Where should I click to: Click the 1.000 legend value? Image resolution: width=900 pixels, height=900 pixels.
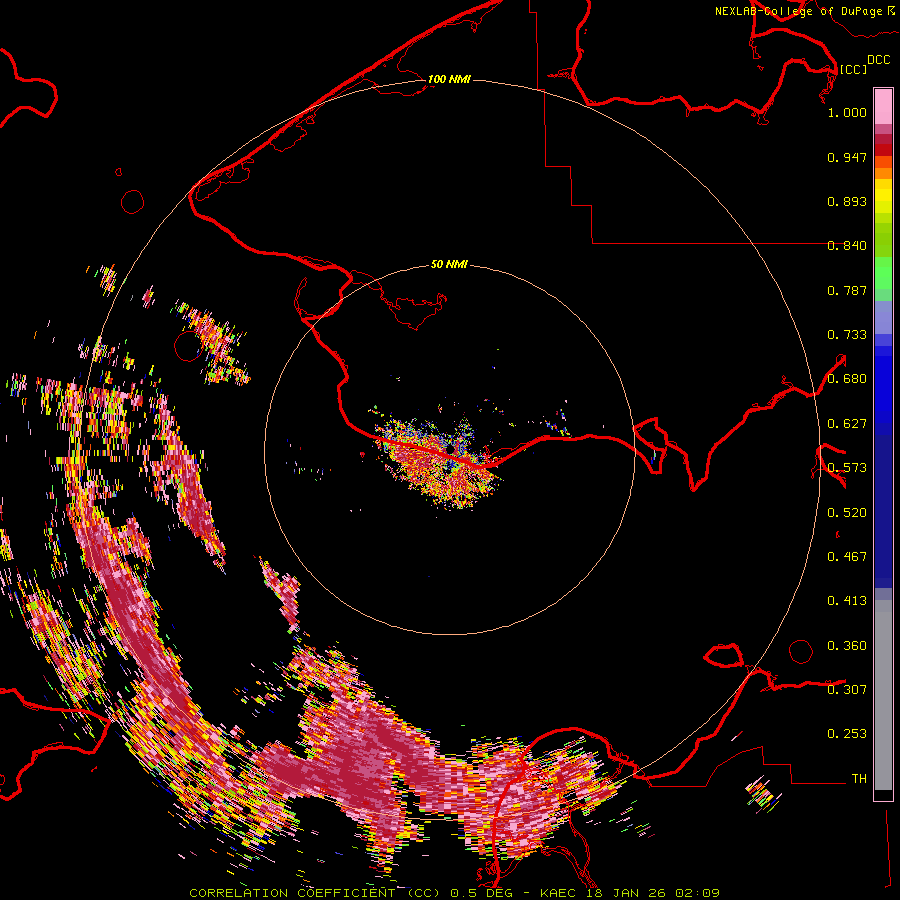point(847,112)
